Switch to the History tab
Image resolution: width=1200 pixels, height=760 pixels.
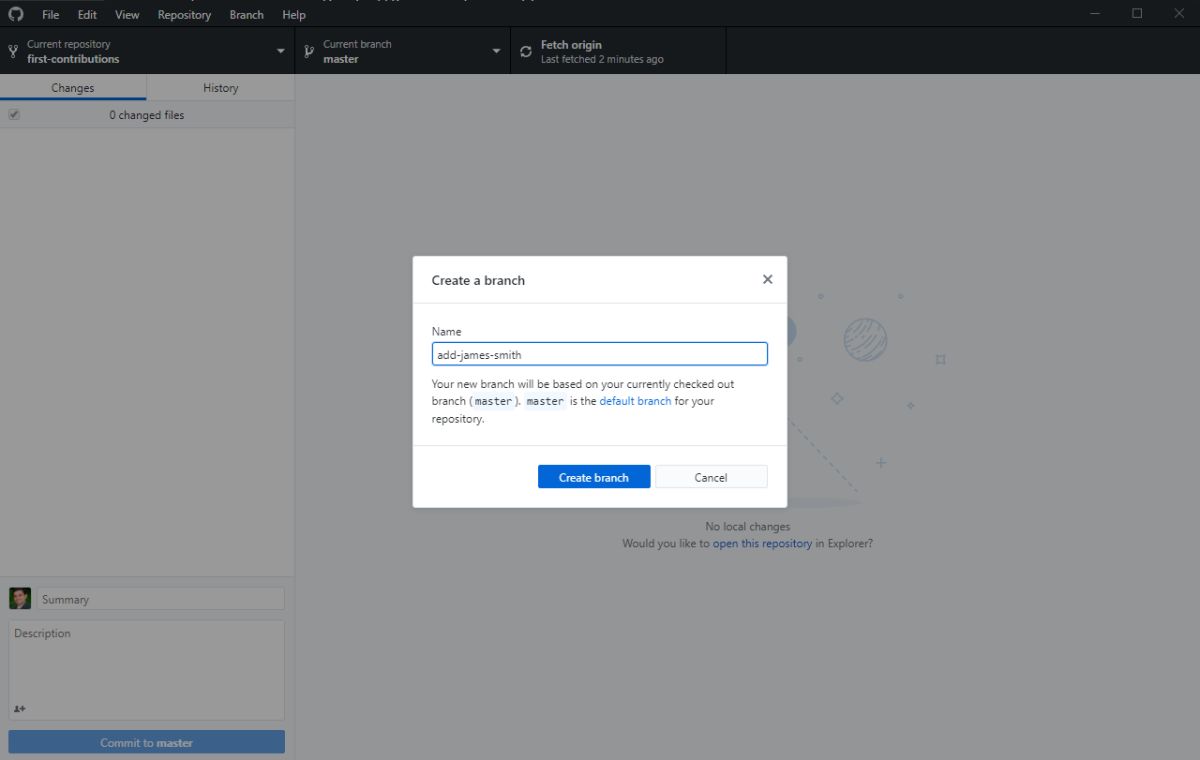(x=221, y=88)
